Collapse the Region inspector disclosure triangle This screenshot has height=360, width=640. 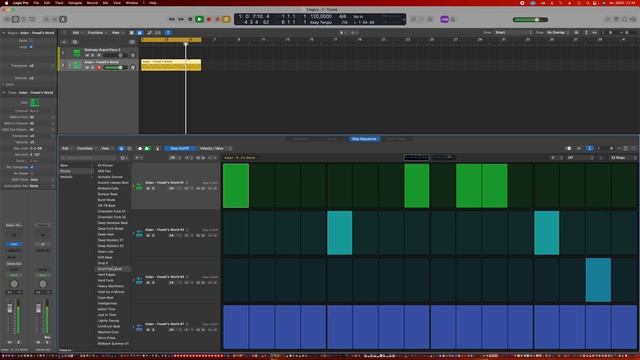4,33
